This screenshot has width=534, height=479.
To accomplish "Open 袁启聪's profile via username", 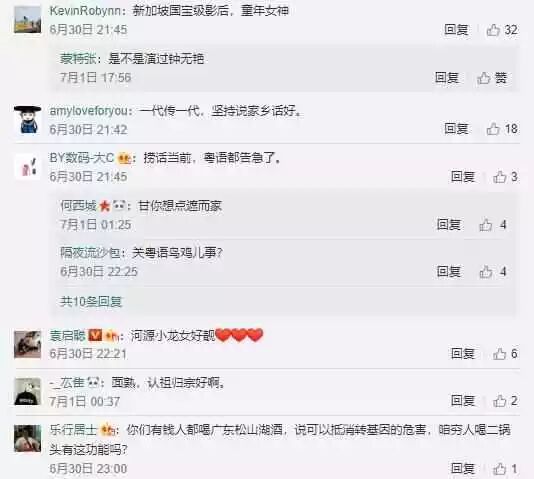I will pyautogui.click(x=67, y=336).
